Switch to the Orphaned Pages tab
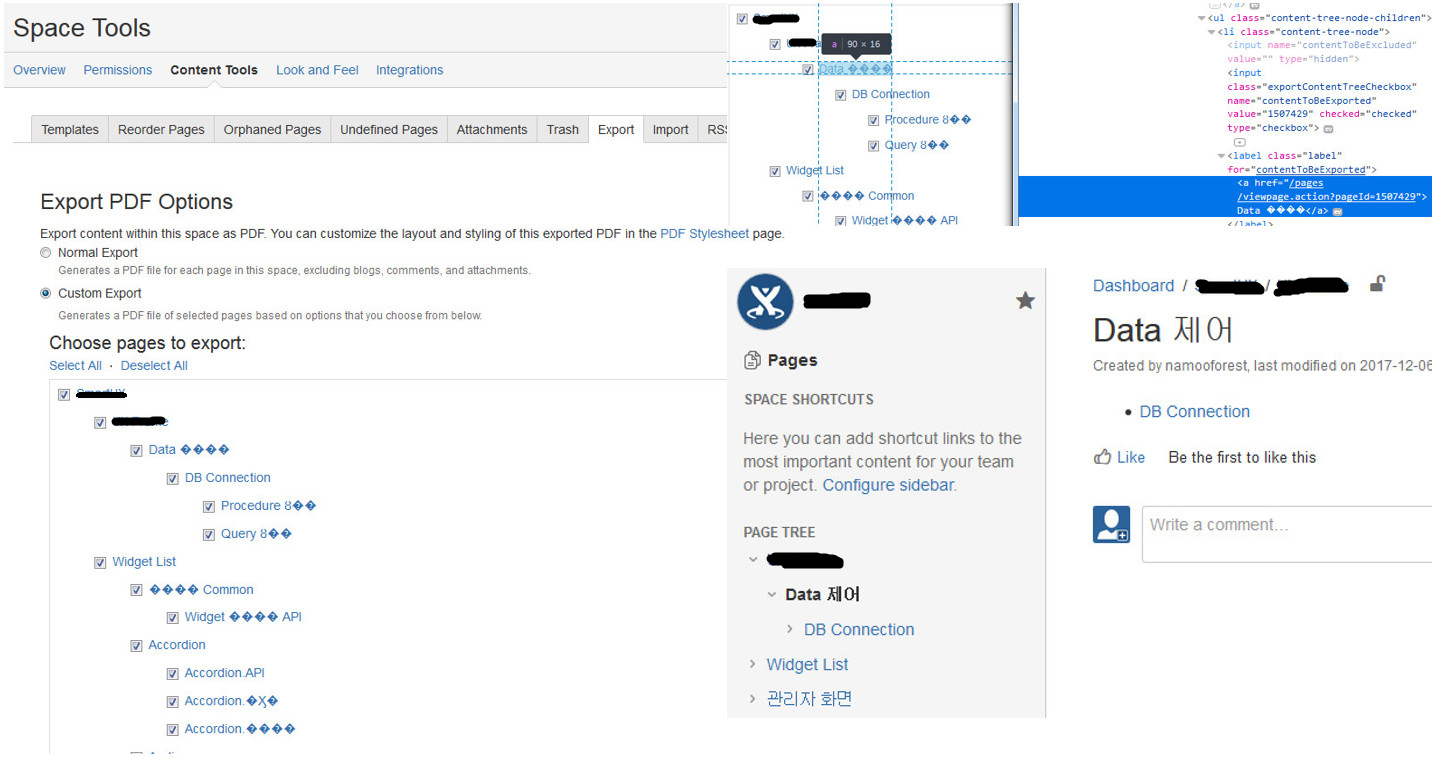This screenshot has width=1434, height=757. tap(272, 129)
